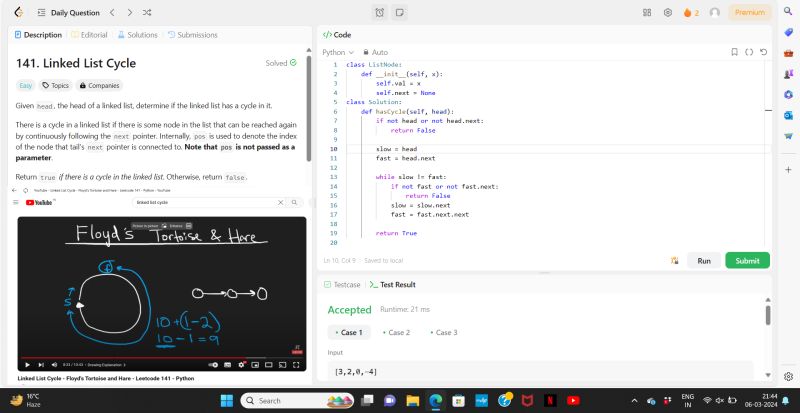Open the Edge sidebar shopping tag icon
Viewport: 800px width, 413px height.
pyautogui.click(x=788, y=32)
